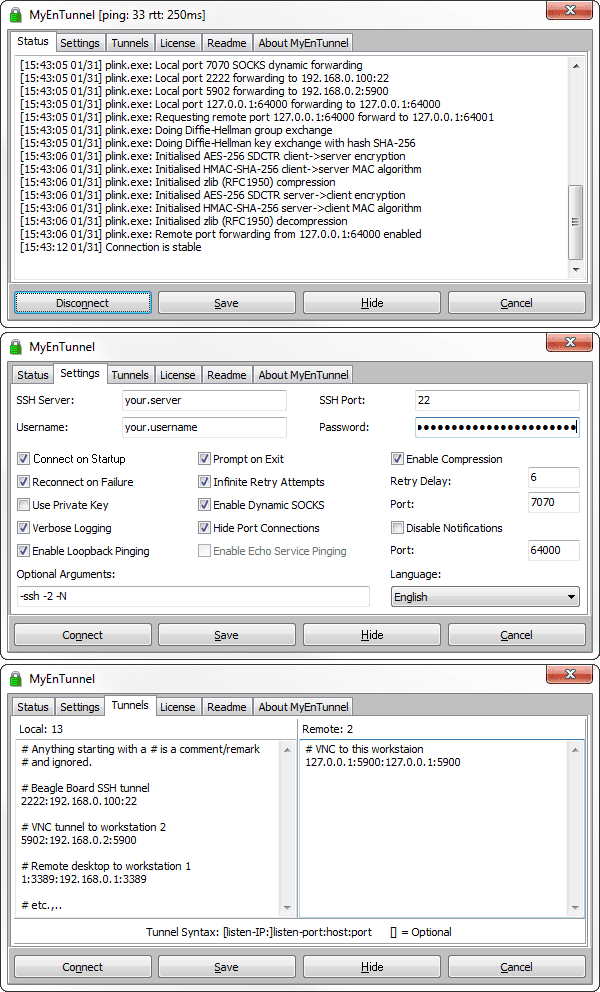Click the status log scrollbar thumb
600x992 pixels.
(576, 221)
